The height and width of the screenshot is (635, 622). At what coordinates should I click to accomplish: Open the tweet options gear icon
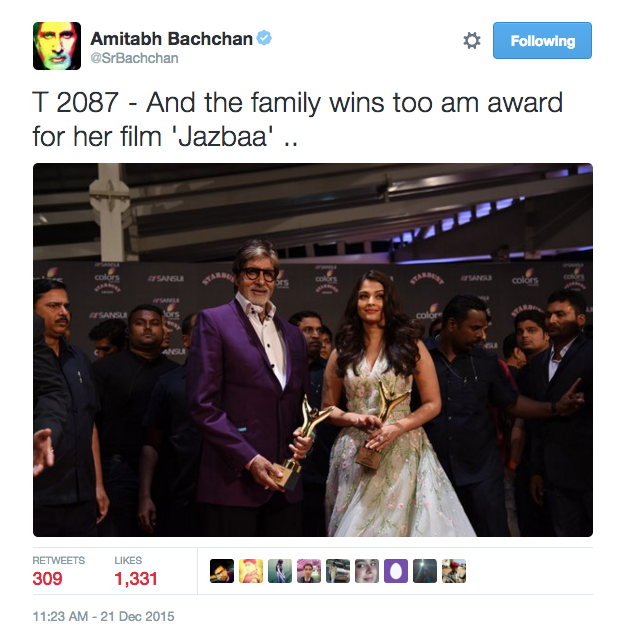[472, 40]
